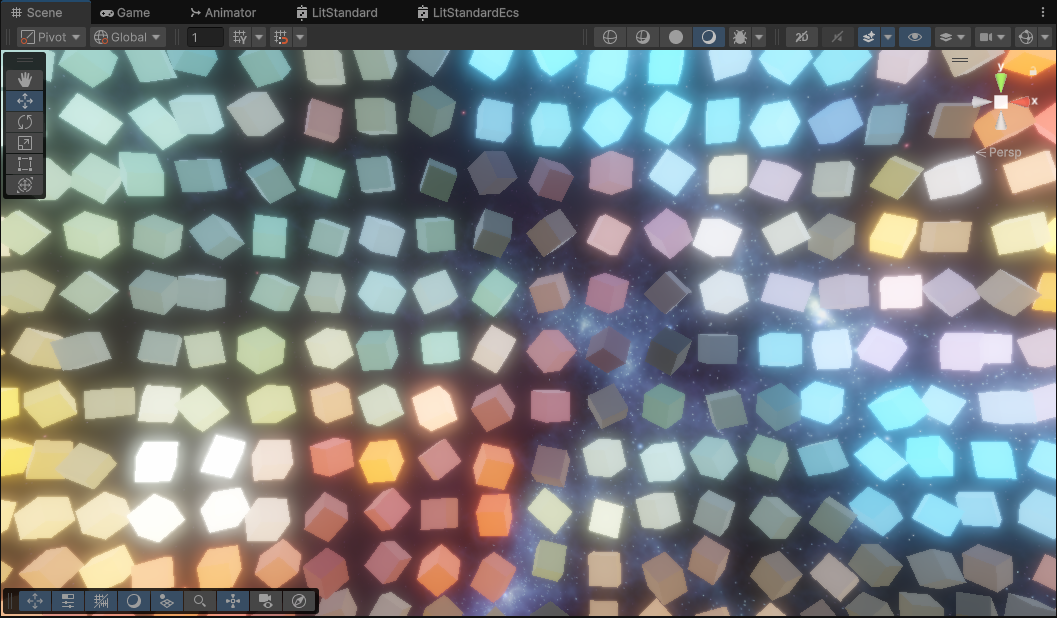This screenshot has width=1057, height=618.
Task: Select the Rotate tool
Action: (x=24, y=121)
